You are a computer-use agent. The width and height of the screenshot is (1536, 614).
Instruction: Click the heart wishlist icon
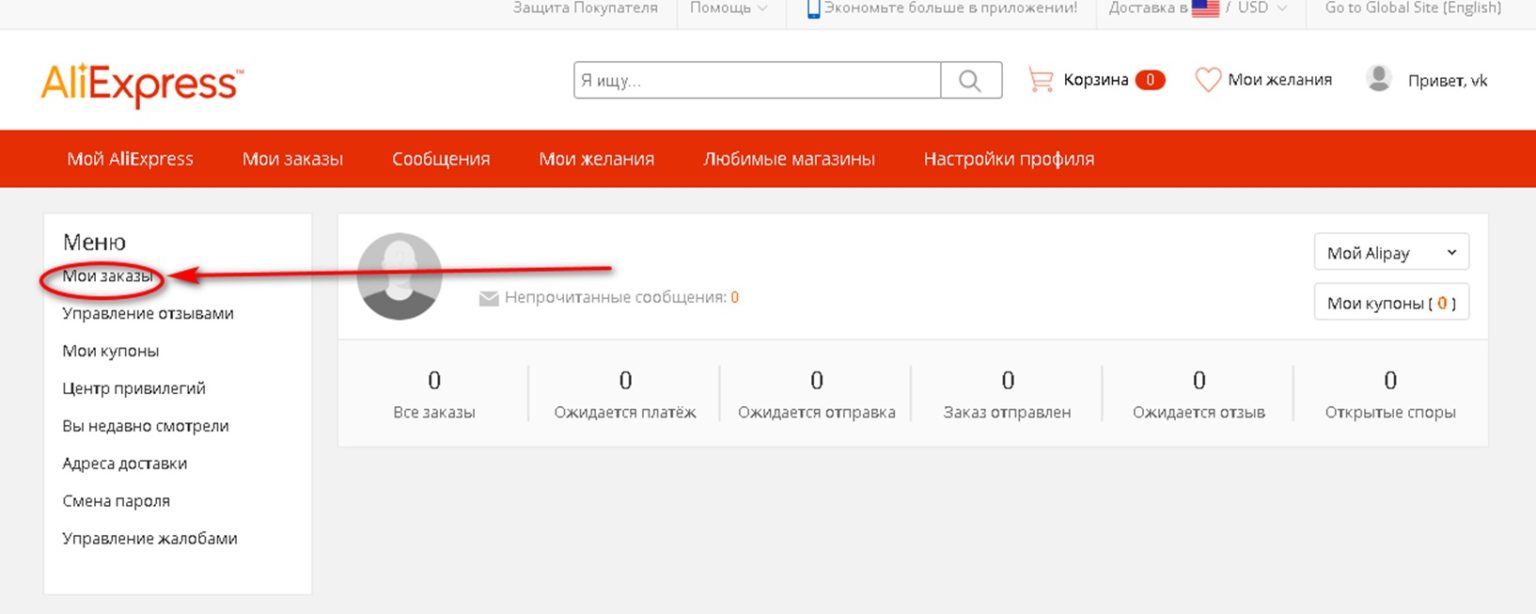pyautogui.click(x=1209, y=80)
